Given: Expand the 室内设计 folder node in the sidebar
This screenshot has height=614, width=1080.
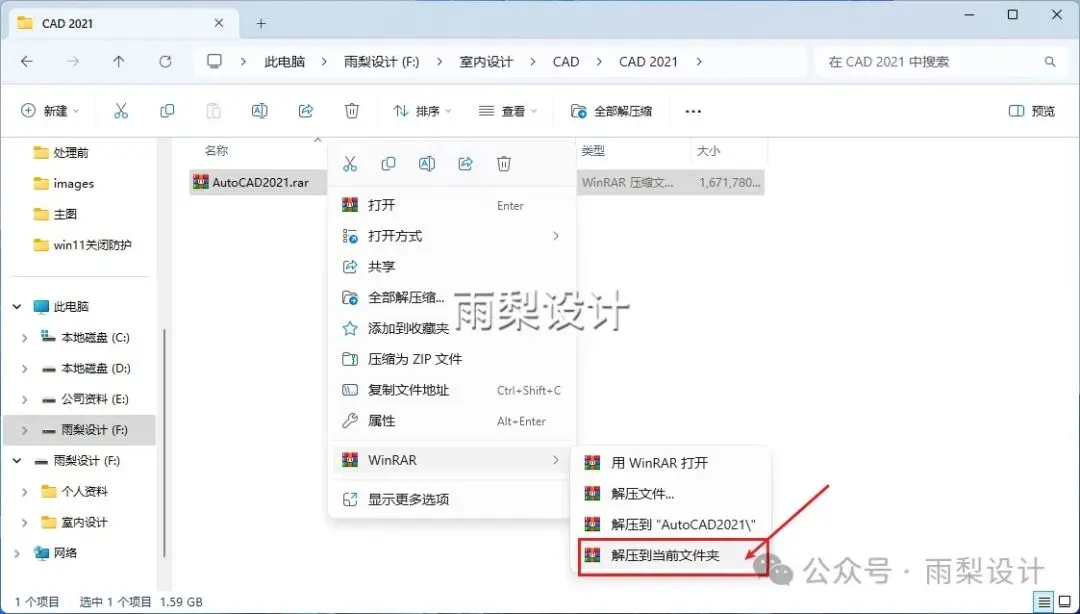Looking at the screenshot, I should [x=25, y=522].
